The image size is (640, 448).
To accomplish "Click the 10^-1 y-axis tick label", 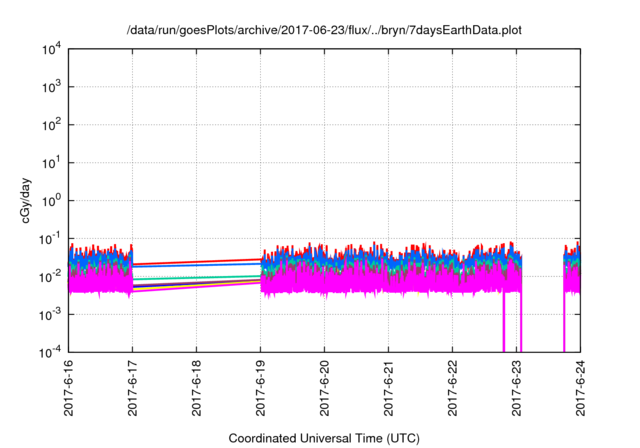I will 50,239.
